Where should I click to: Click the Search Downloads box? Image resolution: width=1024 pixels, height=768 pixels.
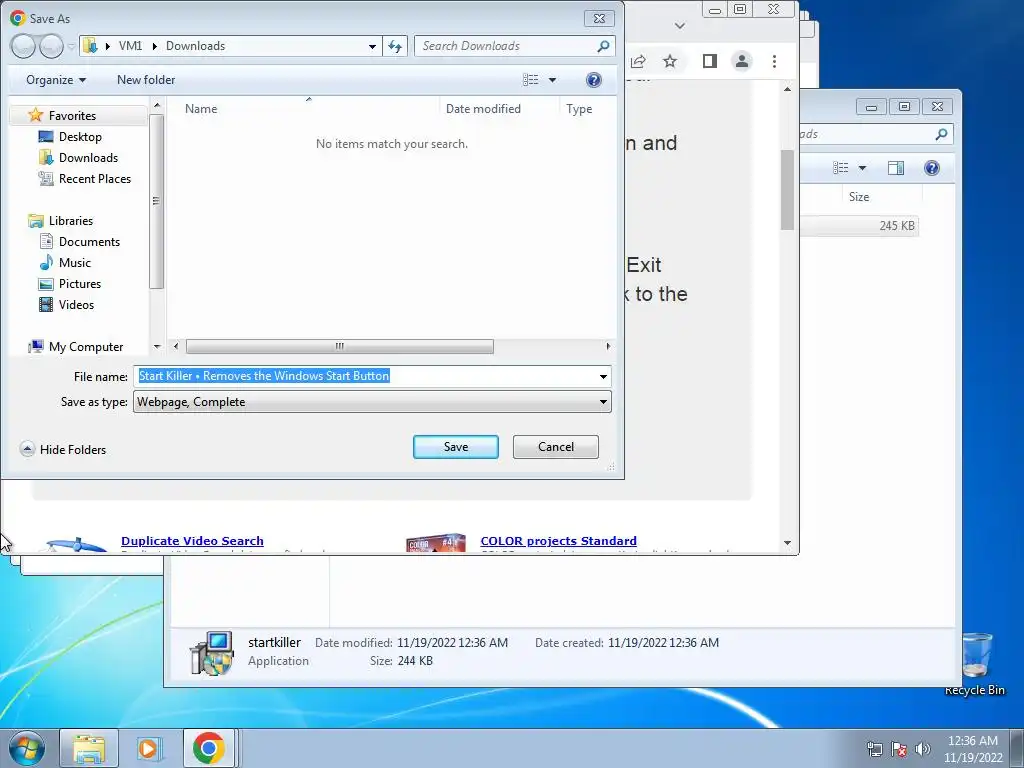[x=507, y=46]
